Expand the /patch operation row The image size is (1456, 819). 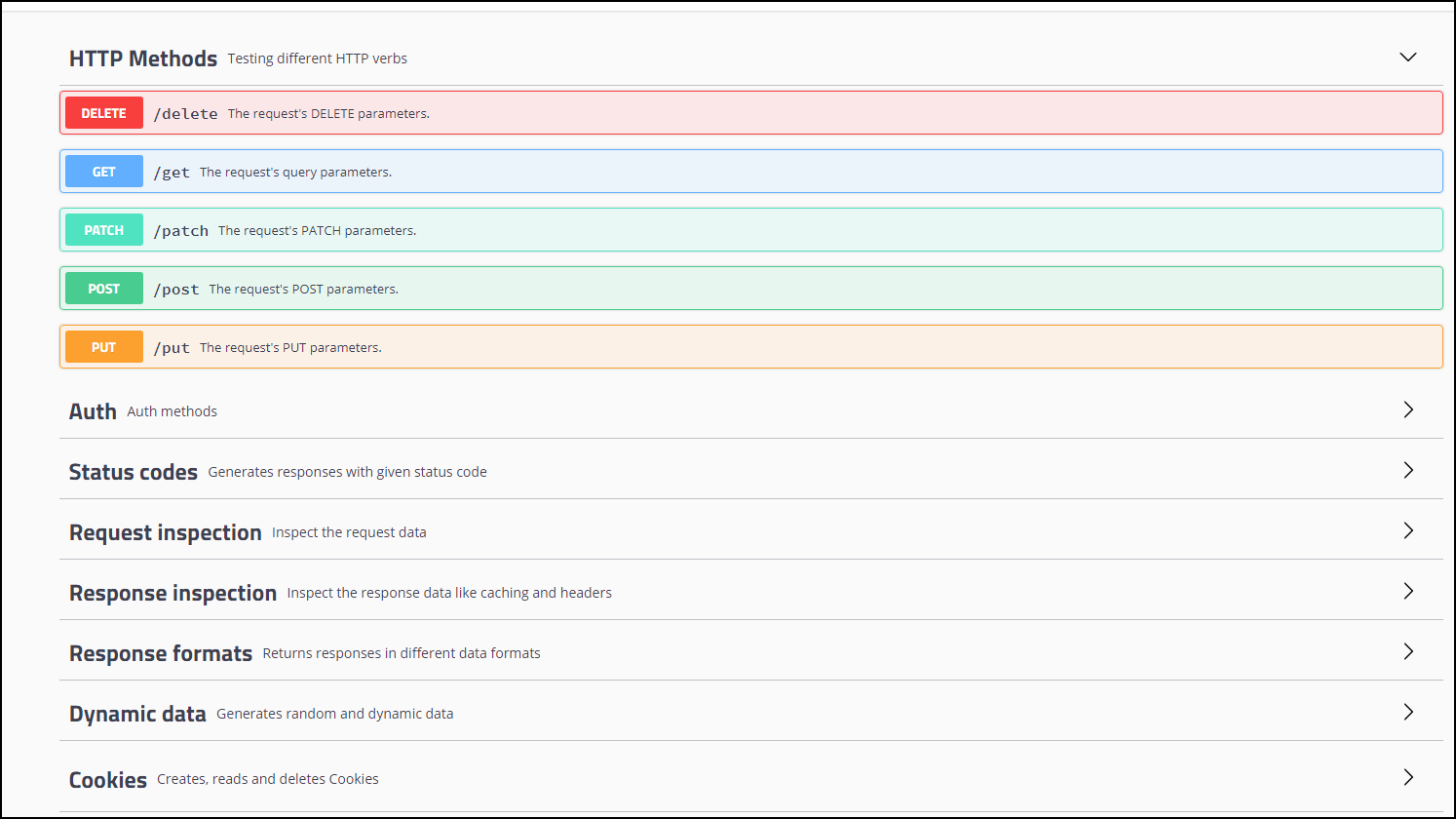point(751,230)
